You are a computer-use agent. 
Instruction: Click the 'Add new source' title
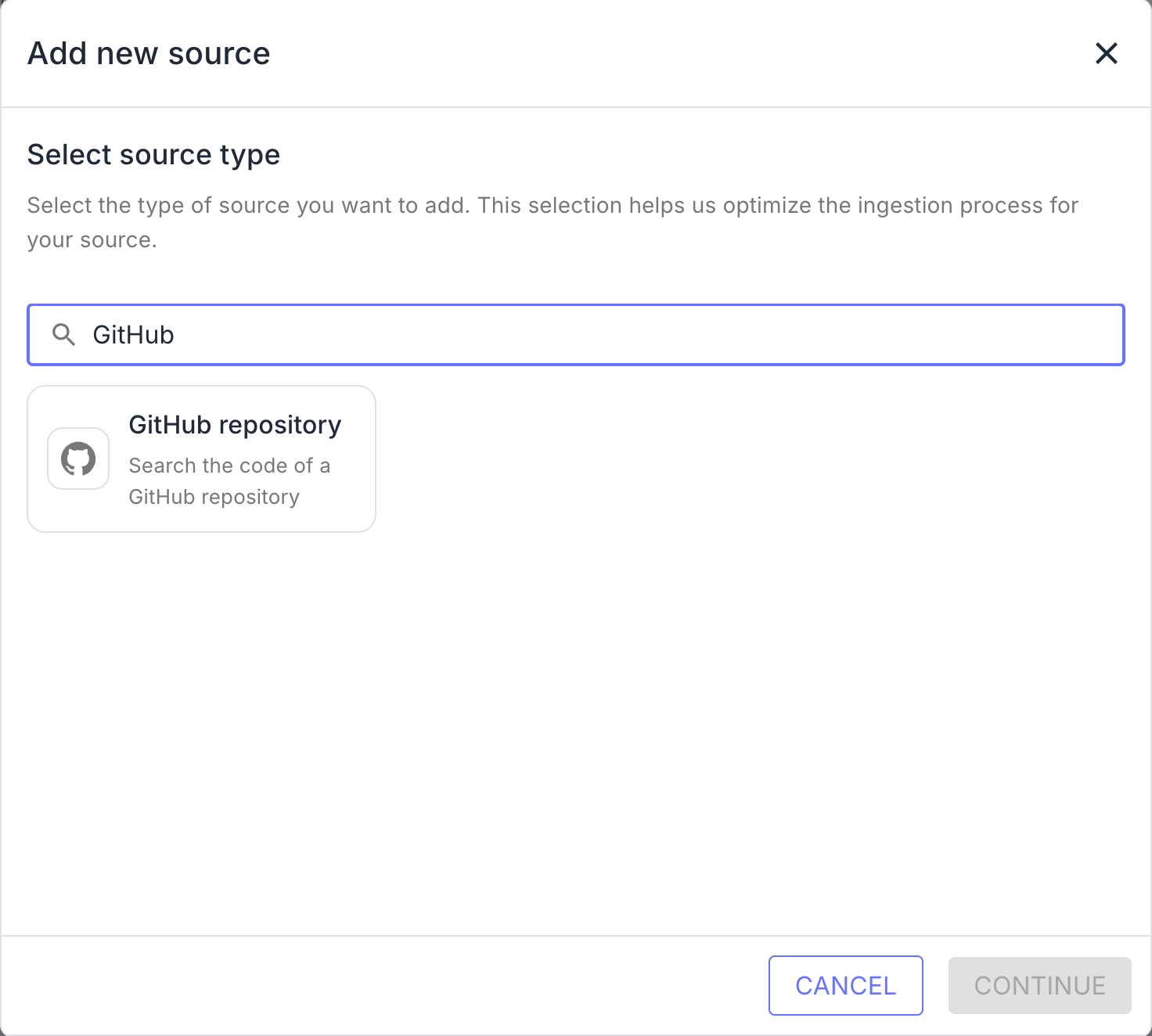coord(149,54)
